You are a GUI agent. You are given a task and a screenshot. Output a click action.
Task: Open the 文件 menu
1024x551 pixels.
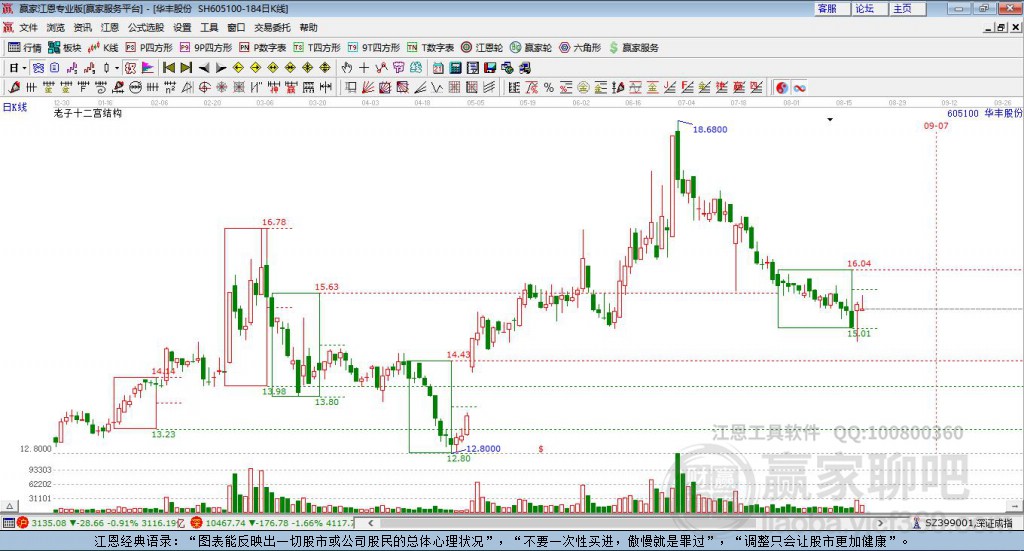pos(28,27)
